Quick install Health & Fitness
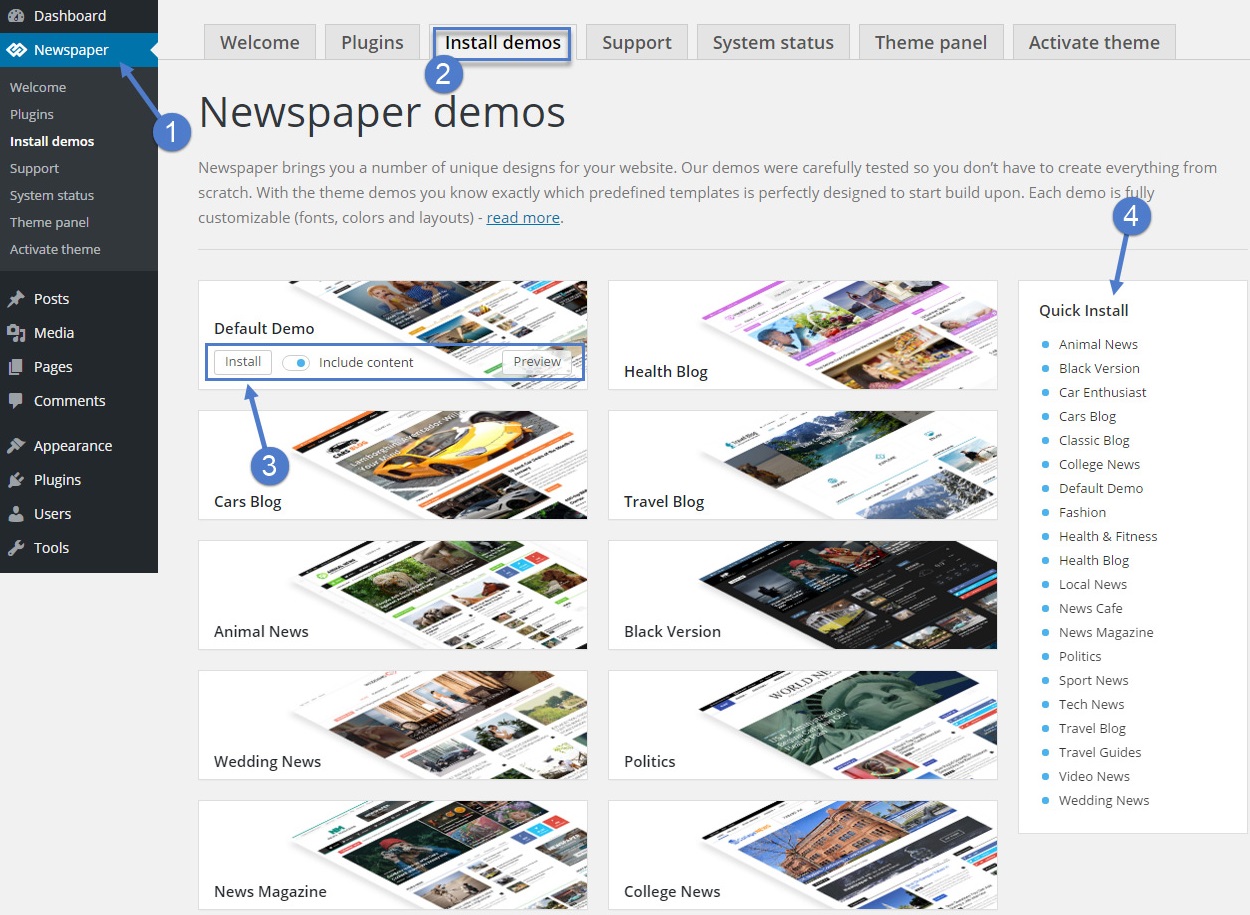The height and width of the screenshot is (915, 1250). [x=1108, y=536]
